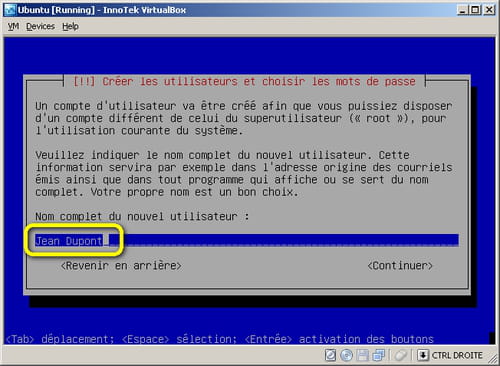500x366 pixels.
Task: Click the window resize grip corner
Action: point(492,359)
